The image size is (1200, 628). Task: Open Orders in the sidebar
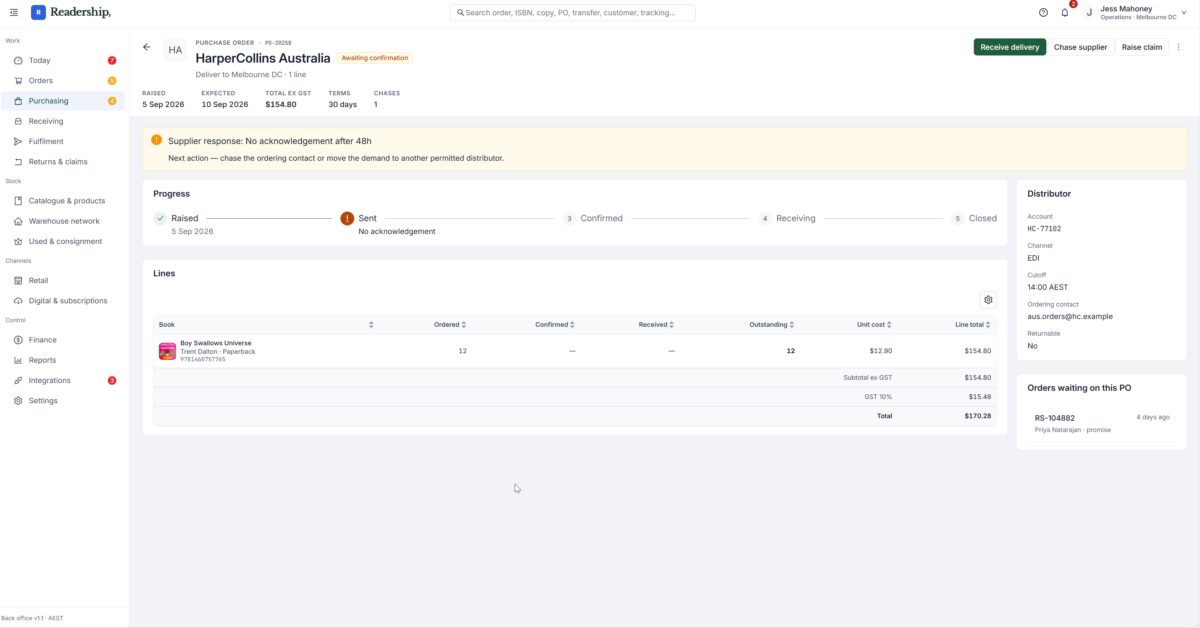[x=62, y=81]
